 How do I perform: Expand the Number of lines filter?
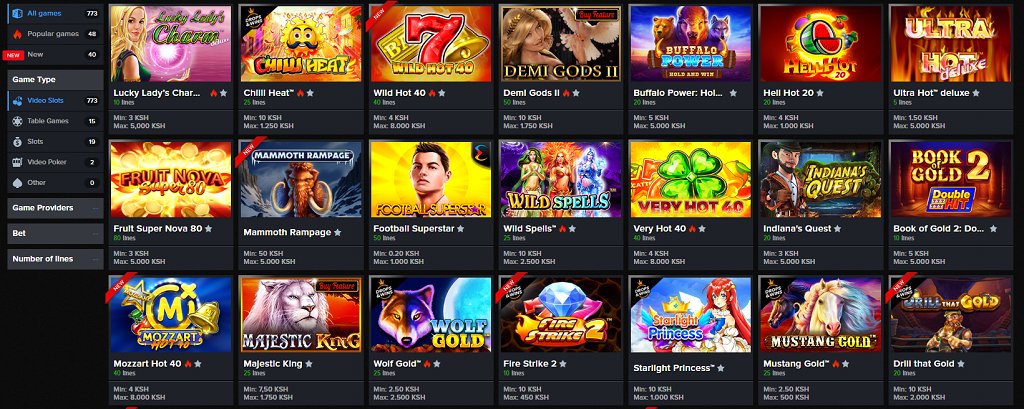(56, 259)
